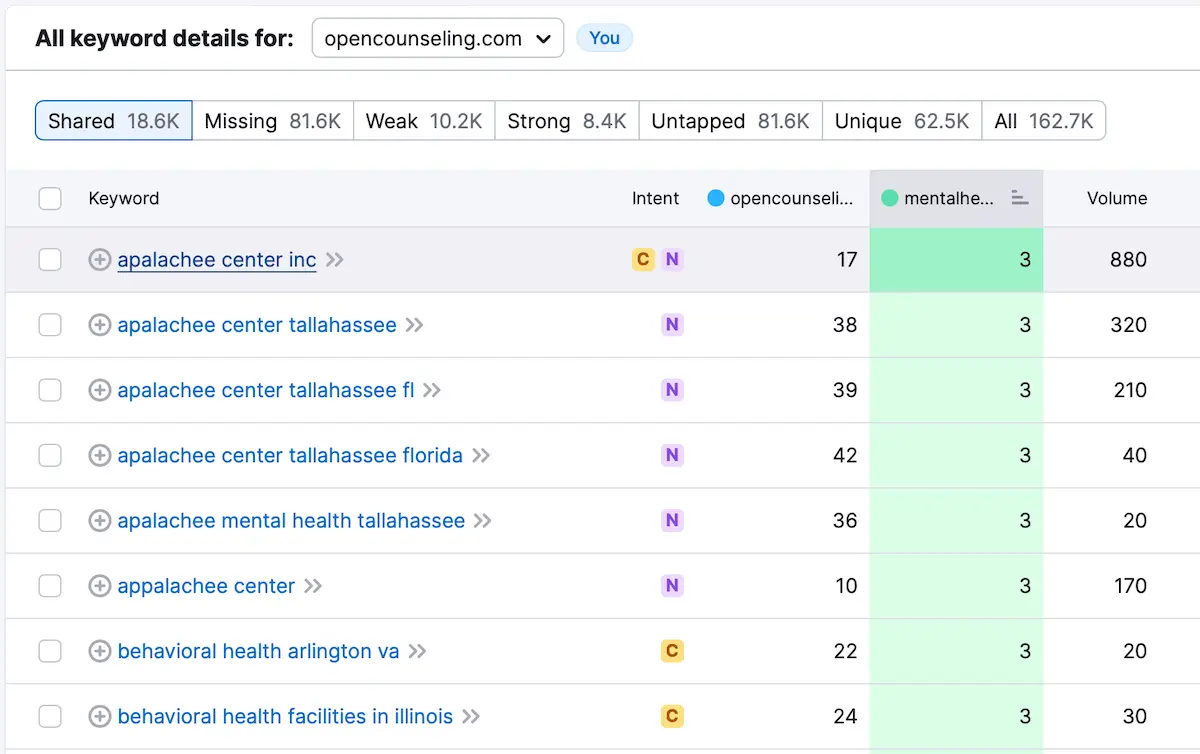Select the Untapped 81.6K tab
This screenshot has width=1200, height=754.
pyautogui.click(x=729, y=121)
